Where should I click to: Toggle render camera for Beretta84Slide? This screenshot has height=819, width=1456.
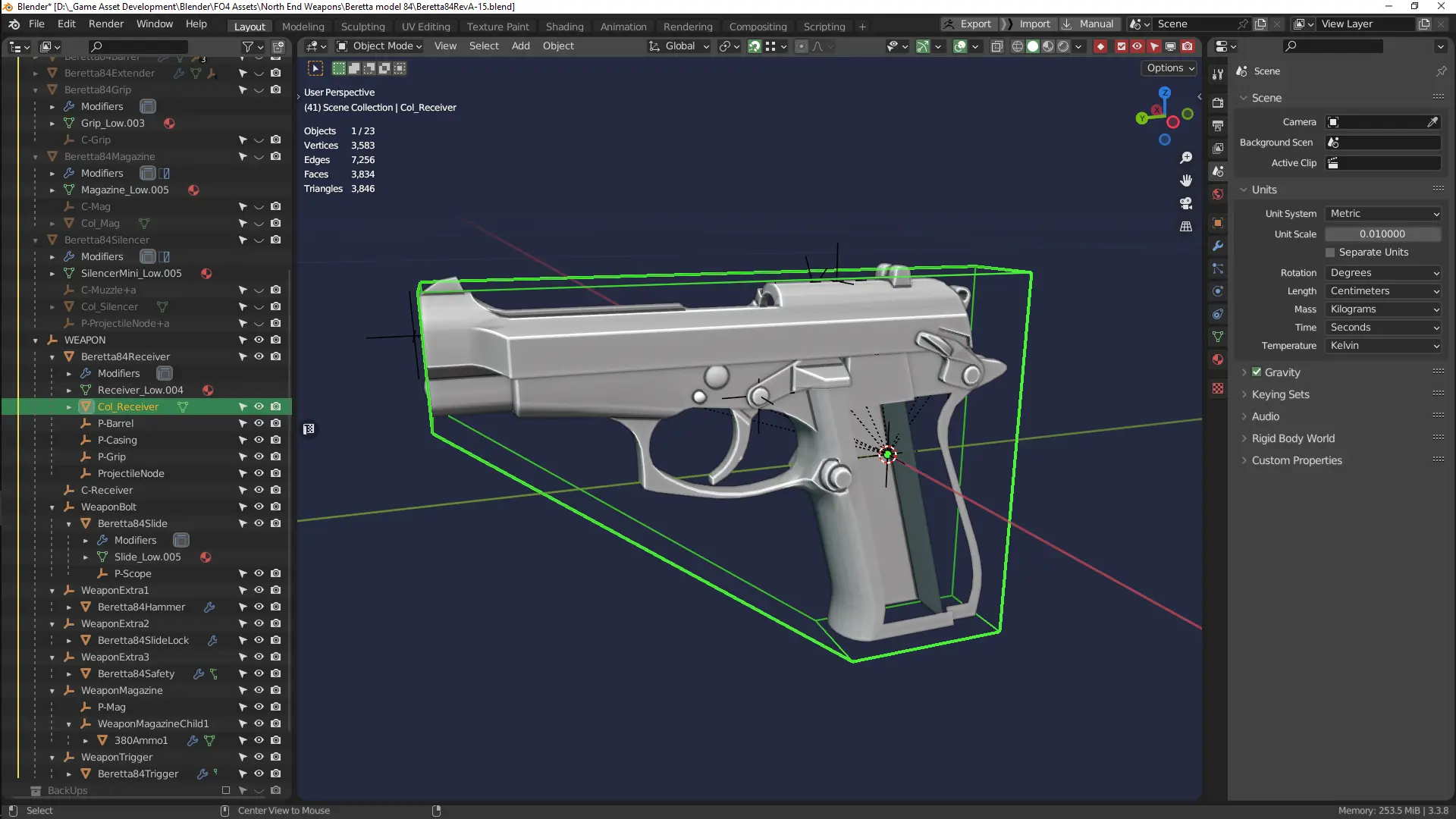pos(276,524)
